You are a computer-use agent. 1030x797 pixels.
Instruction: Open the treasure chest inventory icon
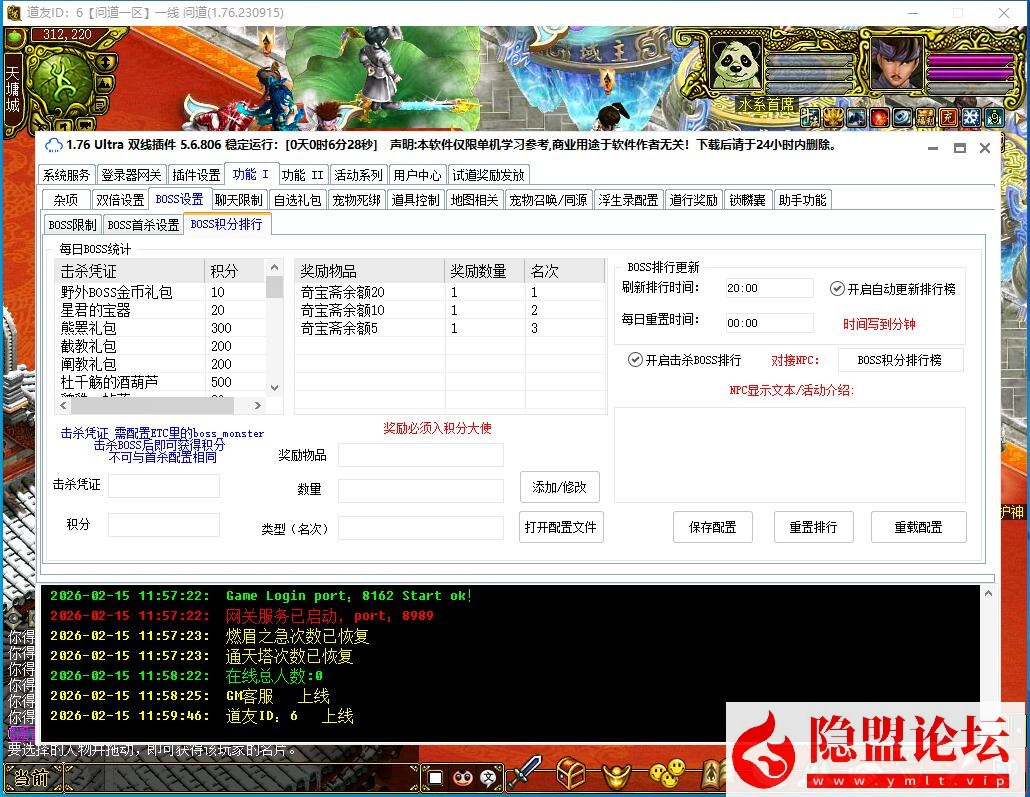coord(571,773)
